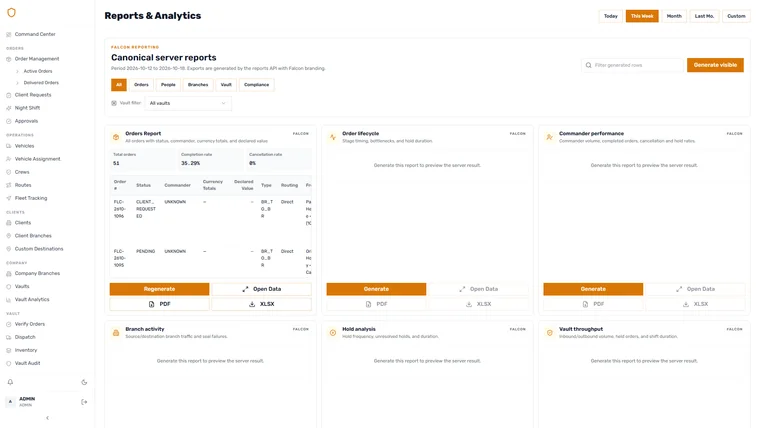The height and width of the screenshot is (428, 760).
Task: Regenerate the Orders Report
Action: pyautogui.click(x=159, y=289)
